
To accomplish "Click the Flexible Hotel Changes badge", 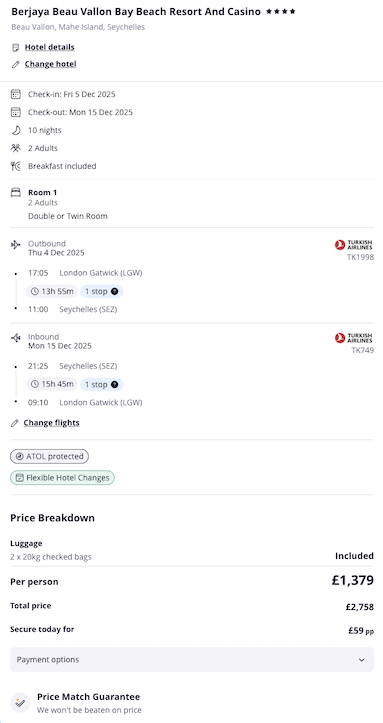I will (62, 478).
